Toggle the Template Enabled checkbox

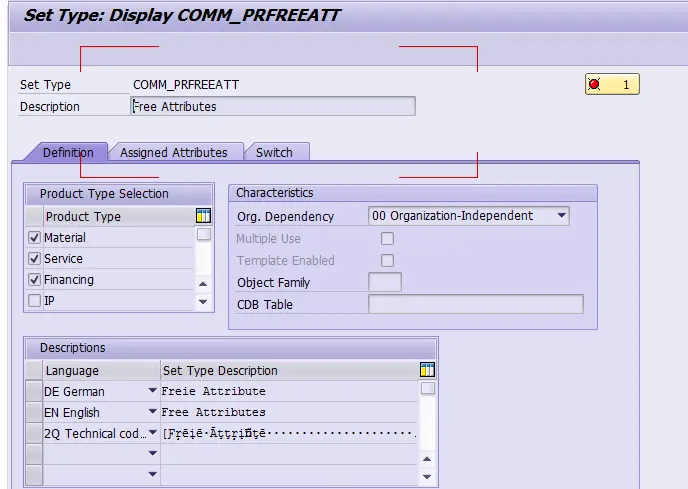tap(387, 260)
